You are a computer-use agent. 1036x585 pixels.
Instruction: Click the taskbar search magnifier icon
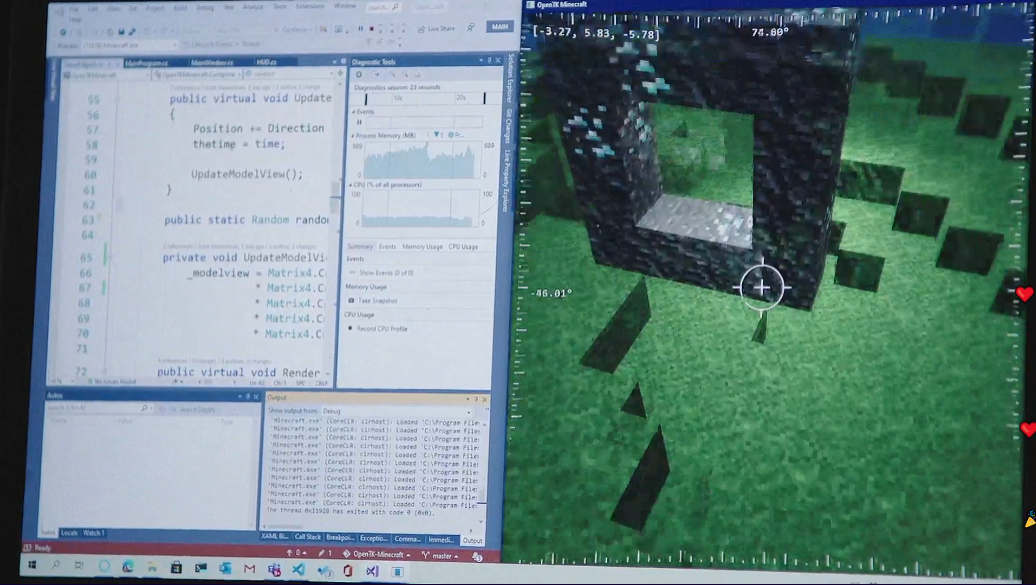[x=56, y=566]
